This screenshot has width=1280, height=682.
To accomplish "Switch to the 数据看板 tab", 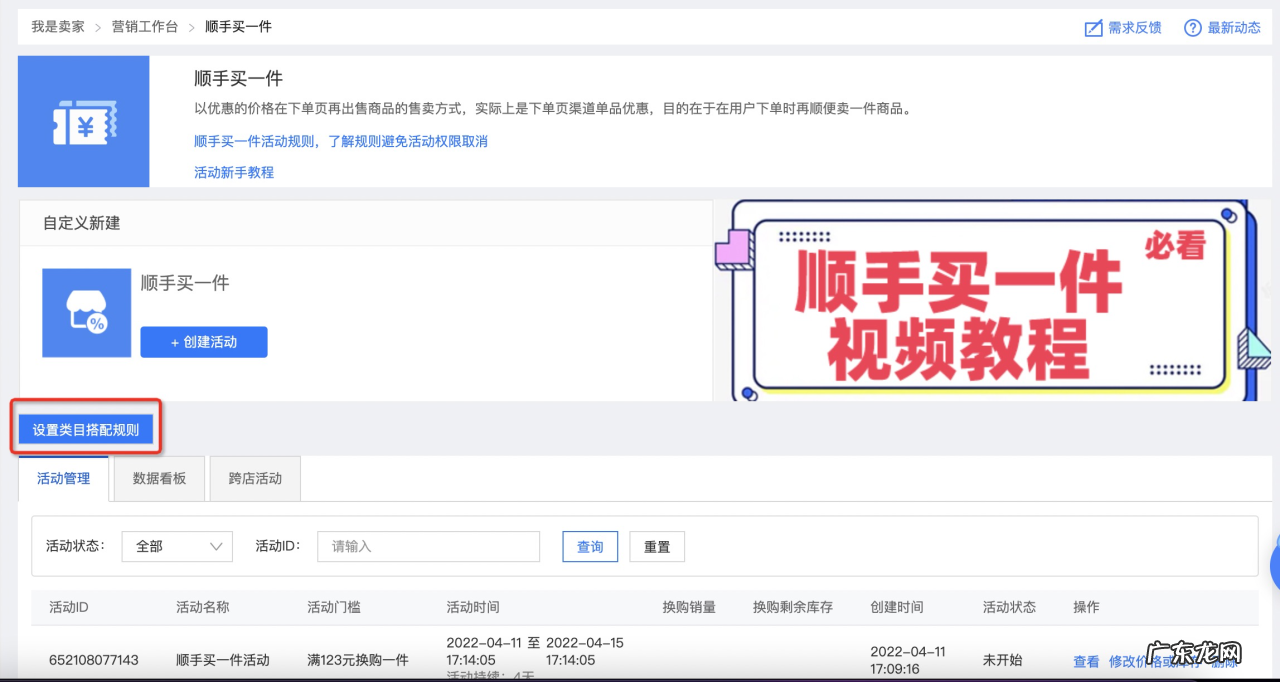I will click(x=158, y=478).
